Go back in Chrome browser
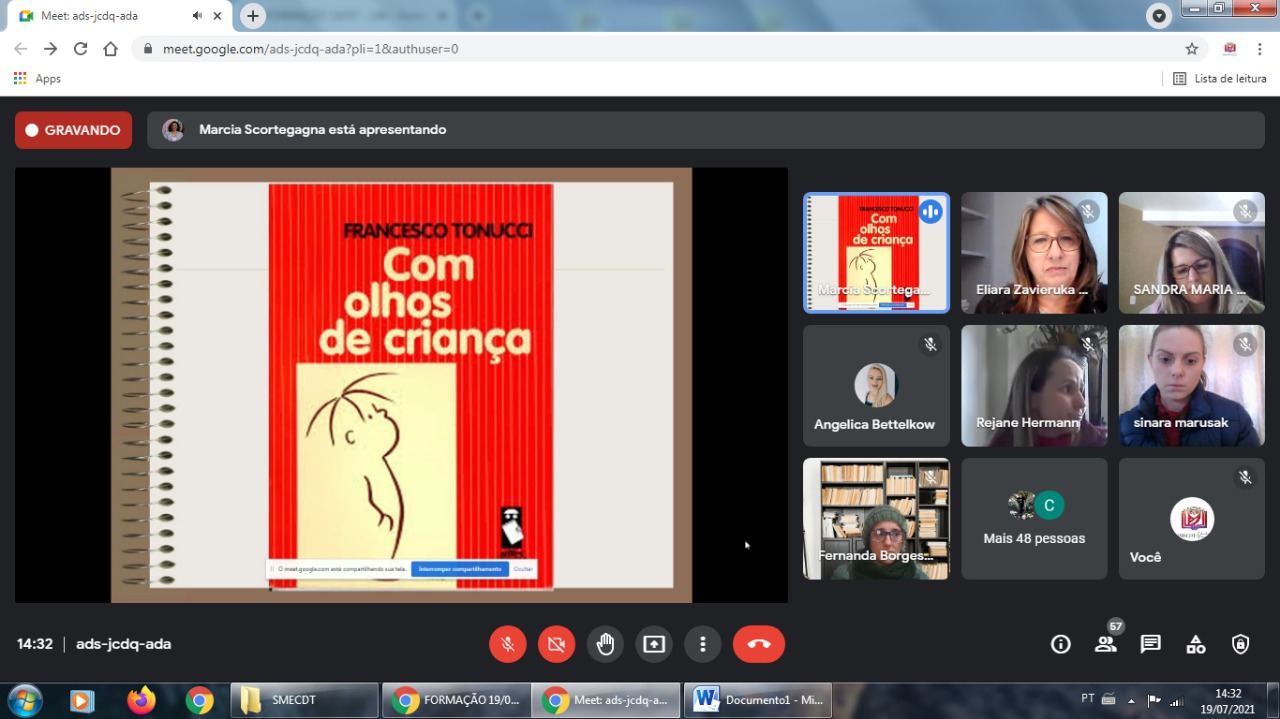This screenshot has width=1280, height=719. click(20, 48)
